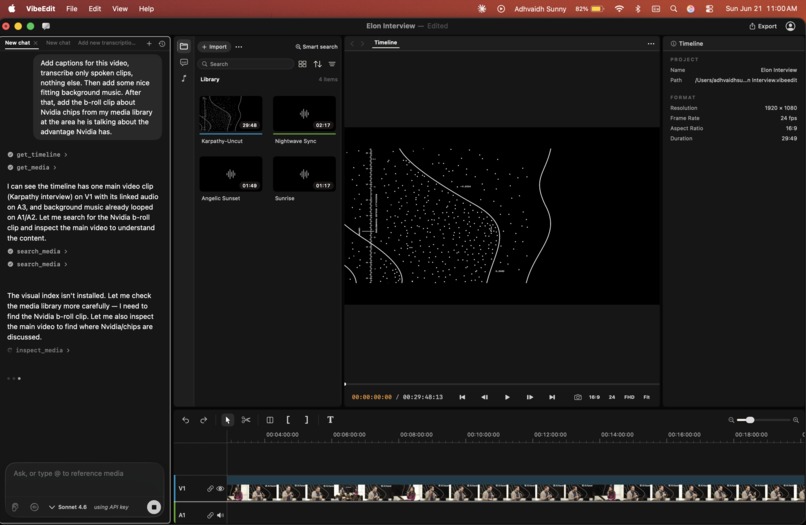This screenshot has width=806, height=525.
Task: Open the chat history clock icon
Action: (x=162, y=44)
